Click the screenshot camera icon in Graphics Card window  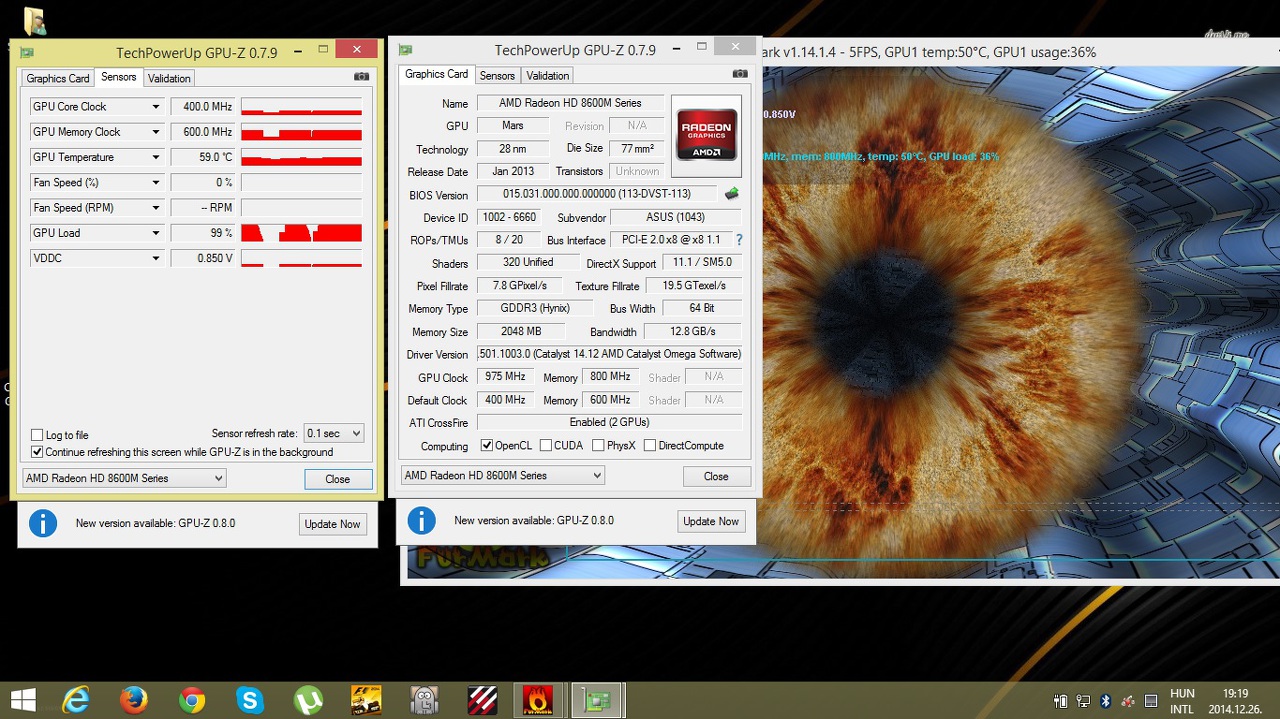coord(740,74)
